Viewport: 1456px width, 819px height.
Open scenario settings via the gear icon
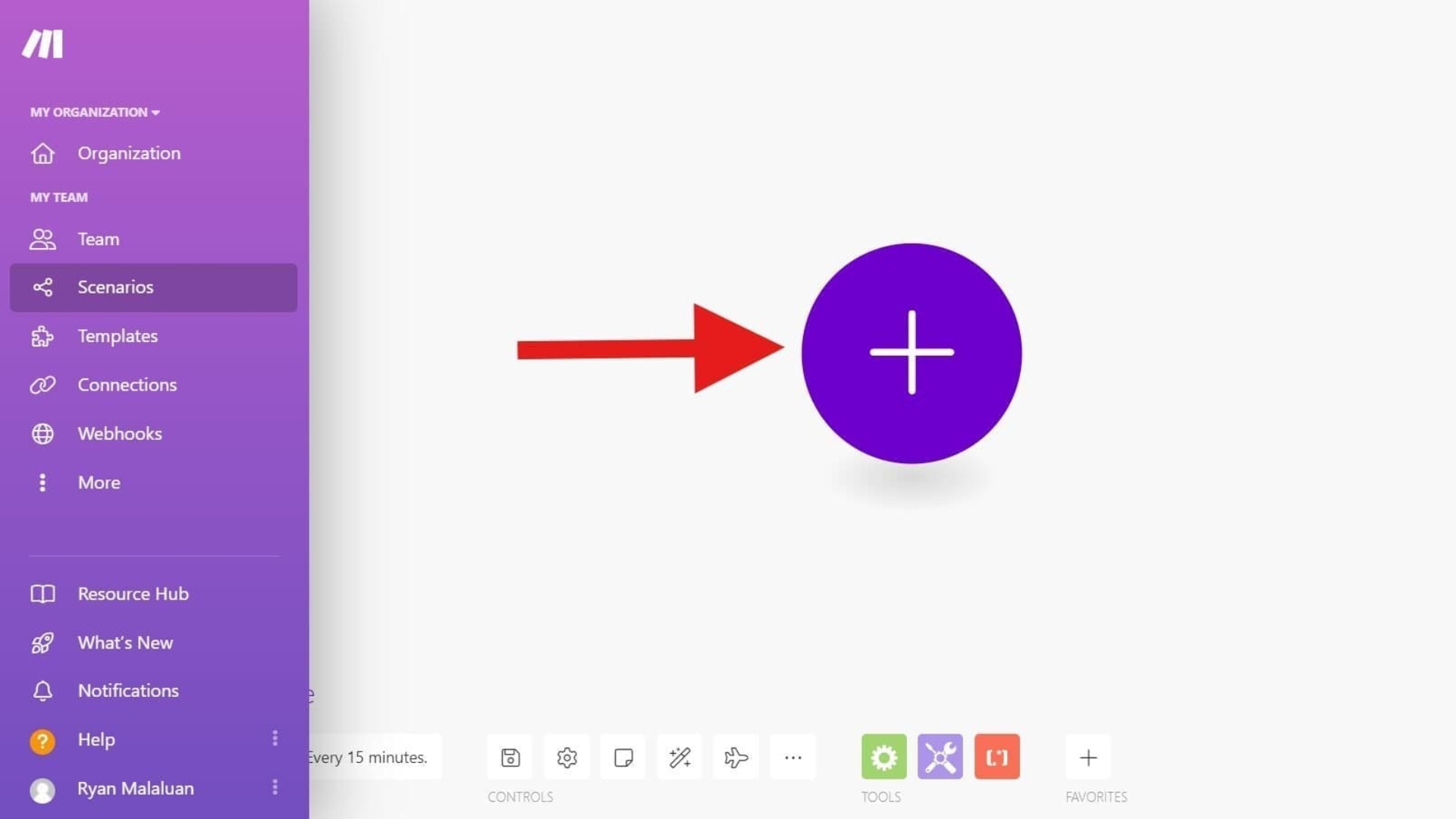coord(566,757)
